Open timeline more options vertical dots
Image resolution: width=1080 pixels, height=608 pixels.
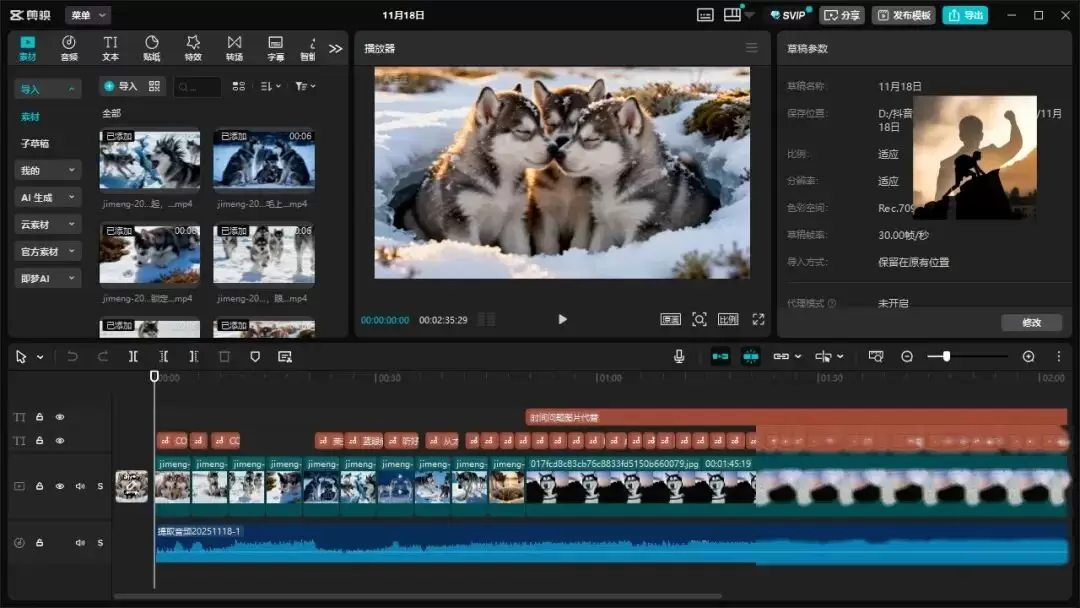(1059, 356)
